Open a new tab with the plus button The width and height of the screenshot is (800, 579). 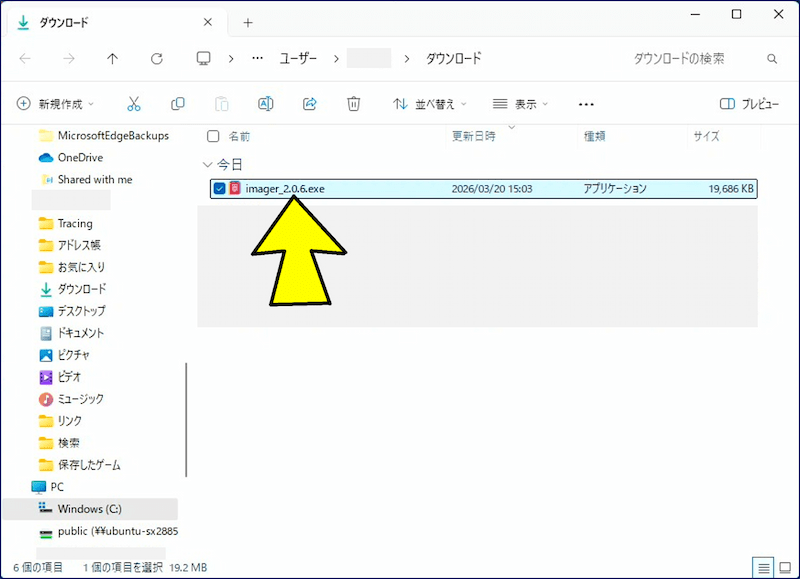click(x=248, y=21)
